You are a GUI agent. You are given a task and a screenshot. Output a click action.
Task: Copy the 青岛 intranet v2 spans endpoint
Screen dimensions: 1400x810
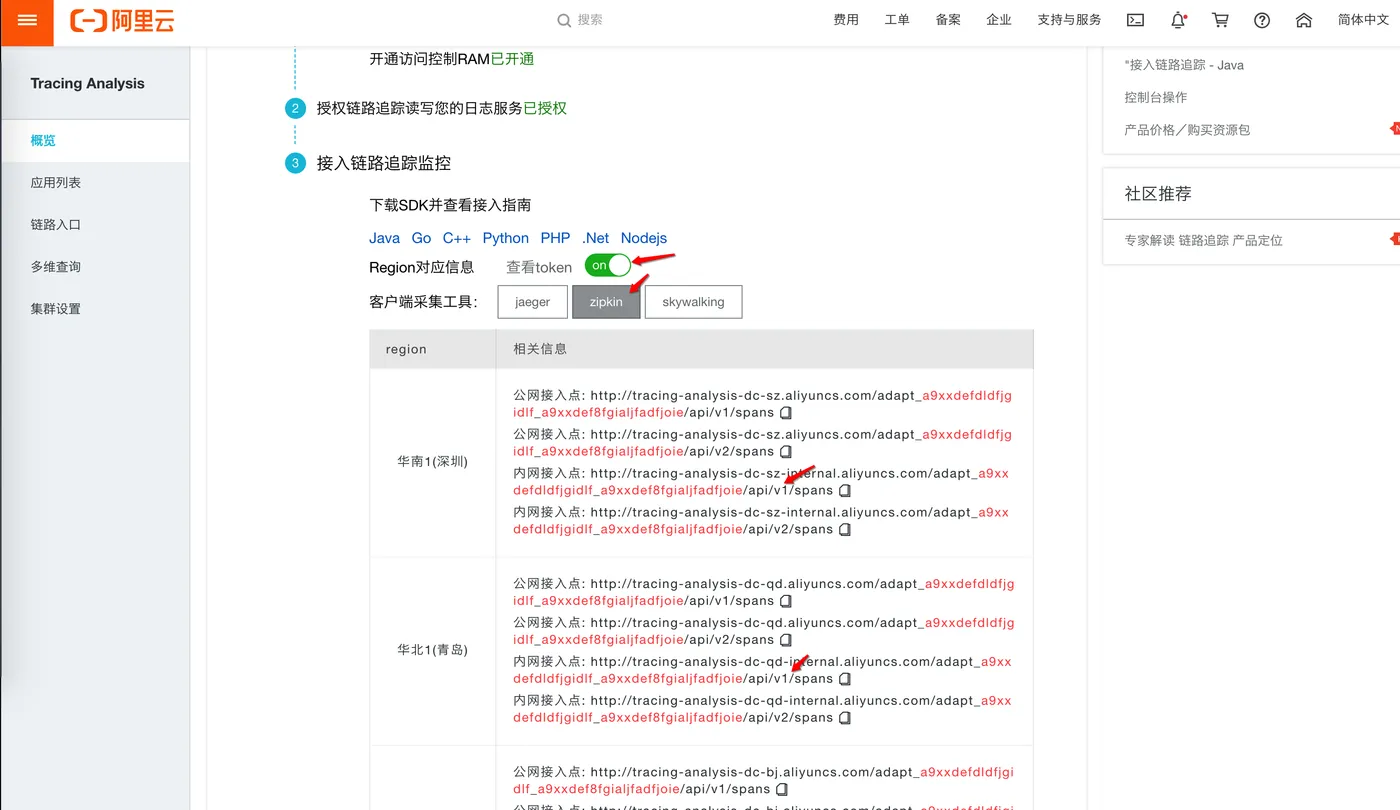pos(845,717)
